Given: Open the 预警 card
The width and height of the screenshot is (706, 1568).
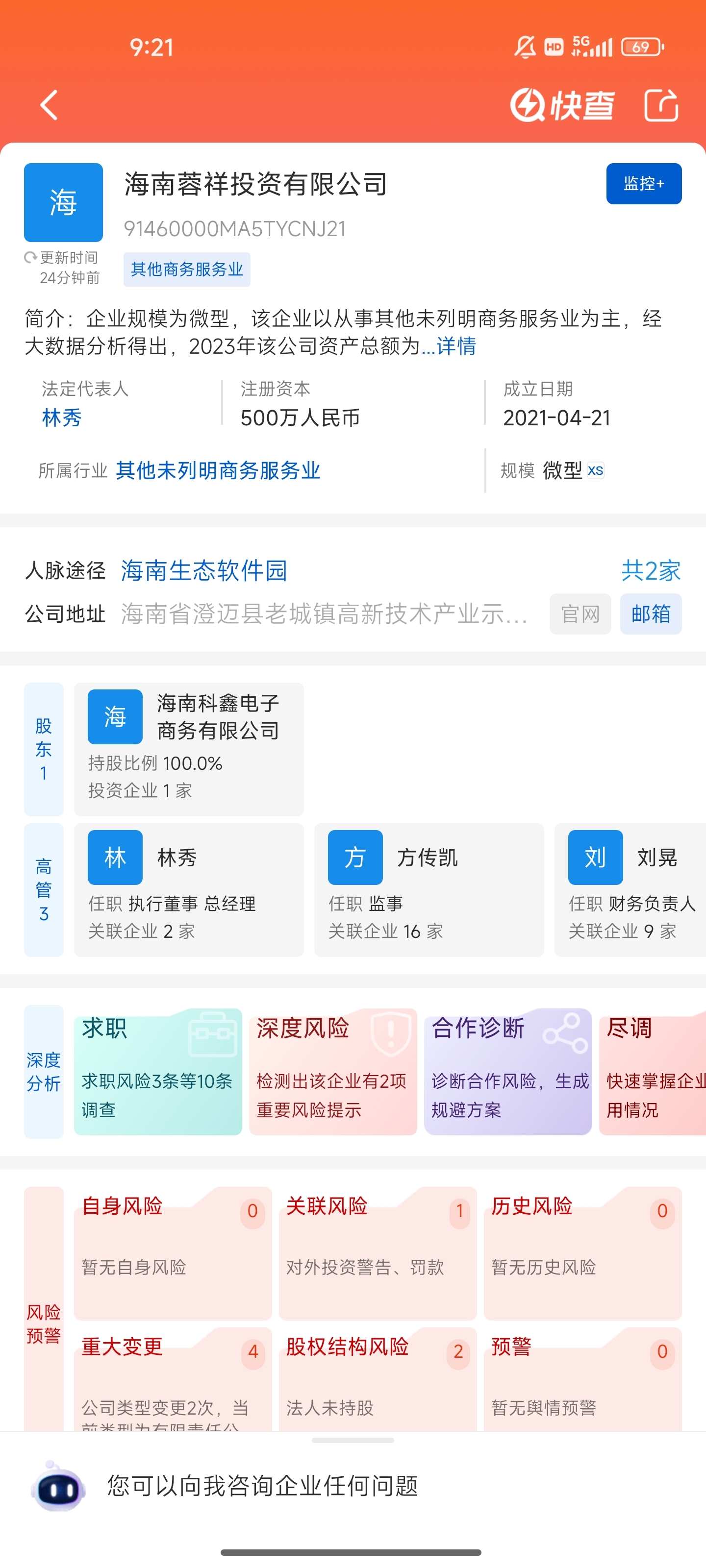Looking at the screenshot, I should coord(582,1379).
